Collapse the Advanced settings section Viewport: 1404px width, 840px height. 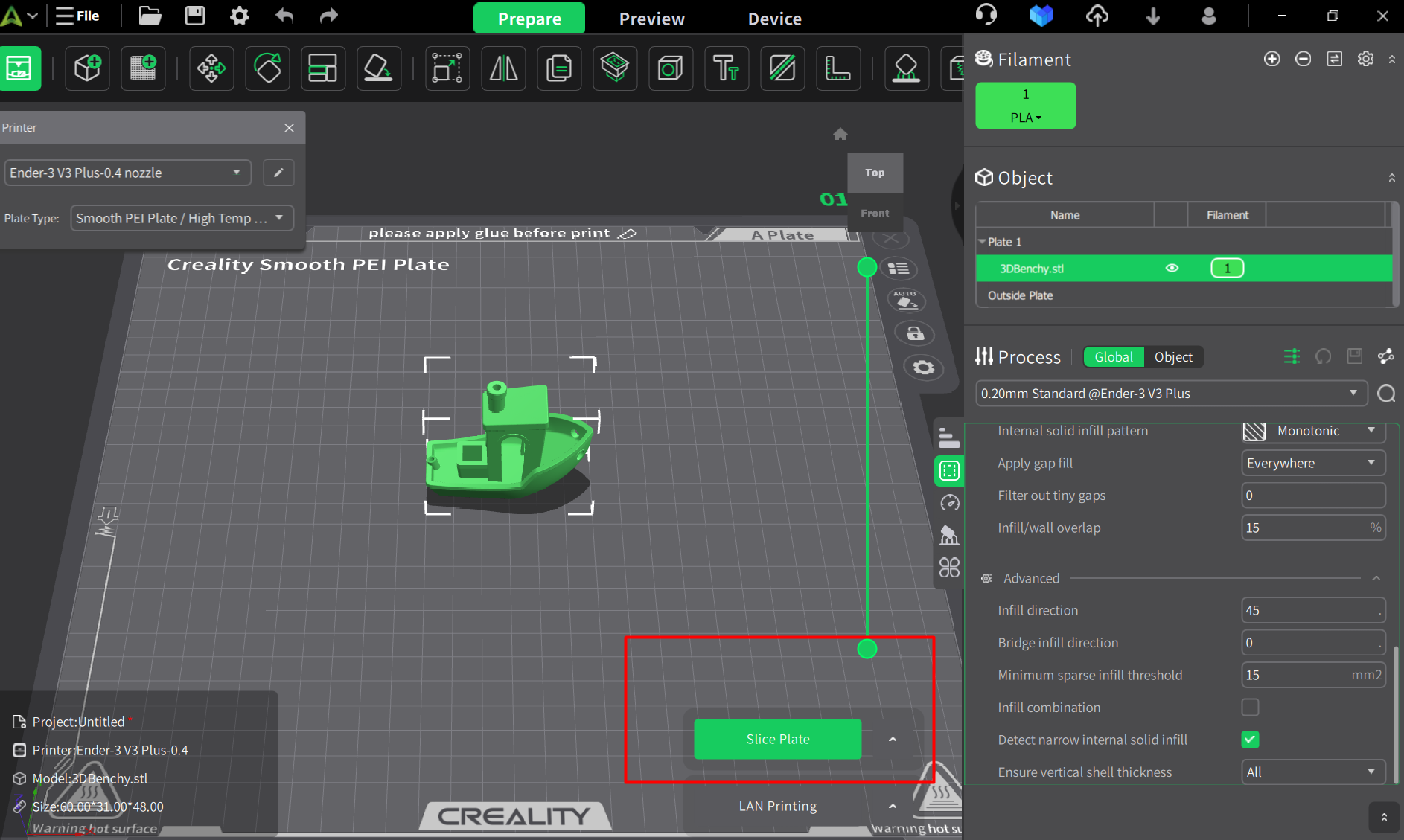pyautogui.click(x=1376, y=578)
